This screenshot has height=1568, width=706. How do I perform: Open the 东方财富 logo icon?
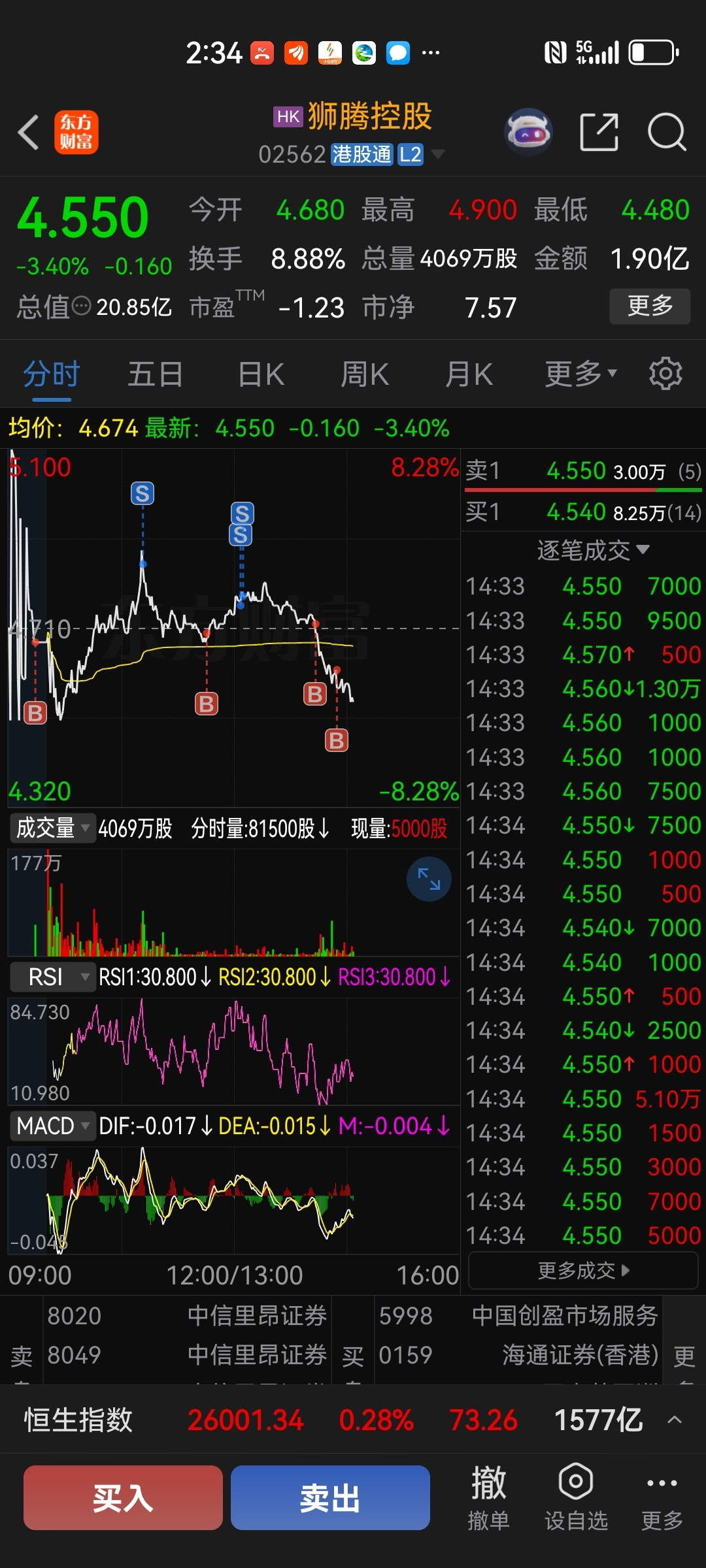point(76,132)
